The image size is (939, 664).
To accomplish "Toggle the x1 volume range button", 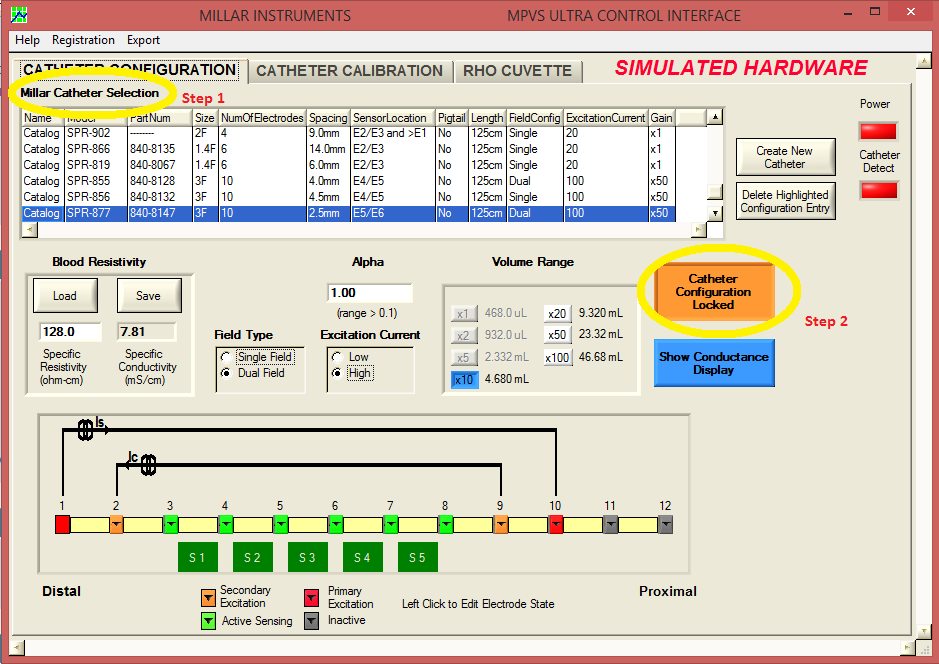I will click(x=464, y=313).
